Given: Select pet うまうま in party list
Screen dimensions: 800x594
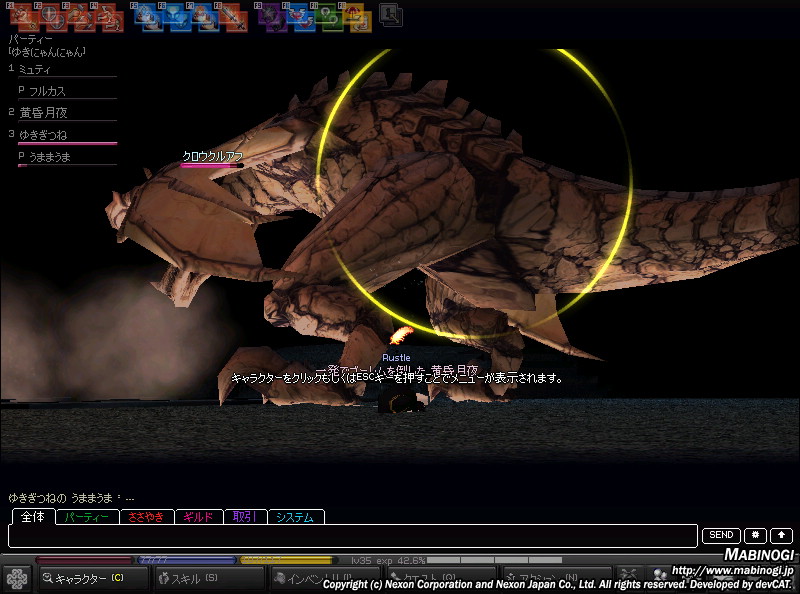Looking at the screenshot, I should 49,157.
